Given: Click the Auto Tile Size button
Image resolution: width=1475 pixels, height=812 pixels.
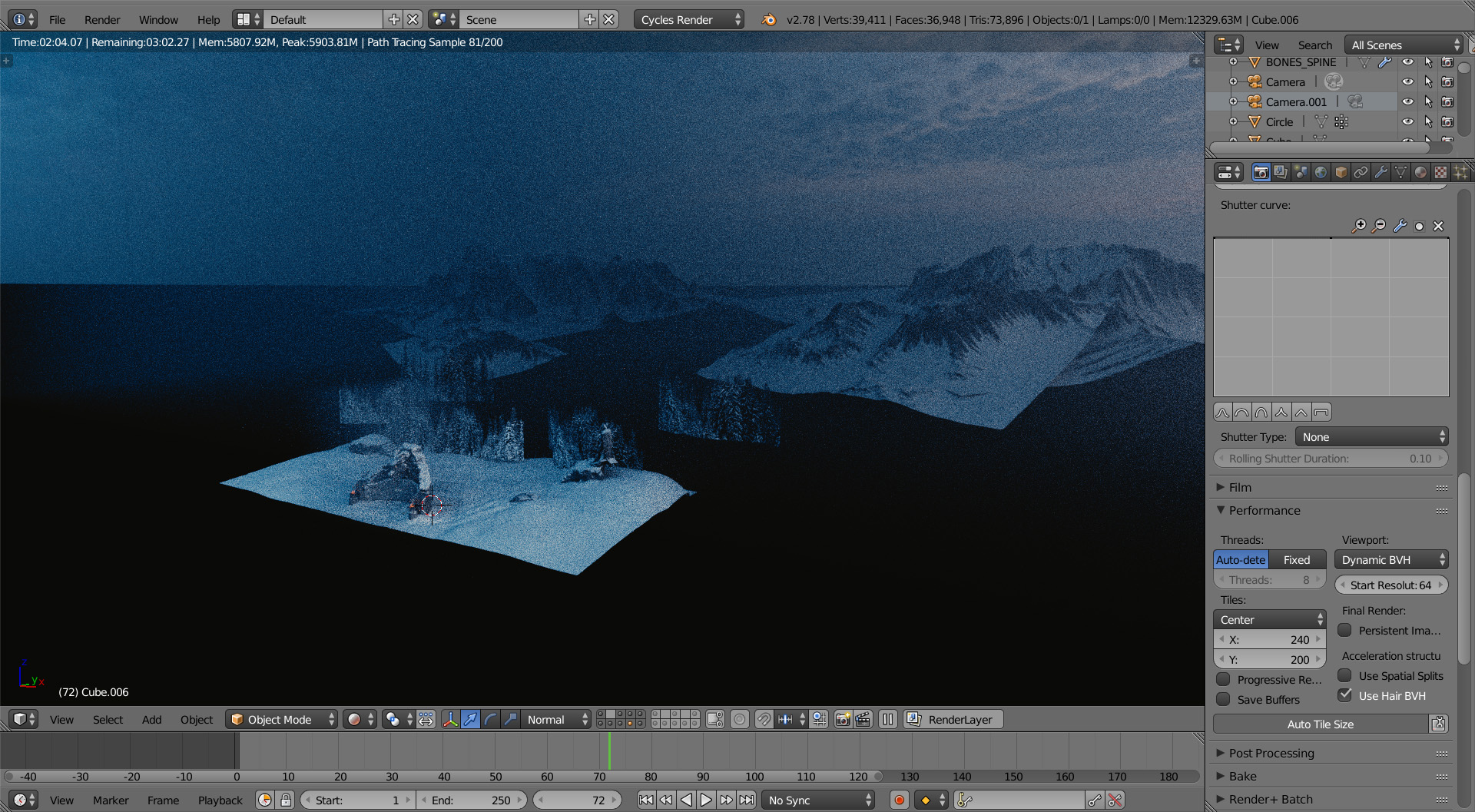Looking at the screenshot, I should [1321, 724].
